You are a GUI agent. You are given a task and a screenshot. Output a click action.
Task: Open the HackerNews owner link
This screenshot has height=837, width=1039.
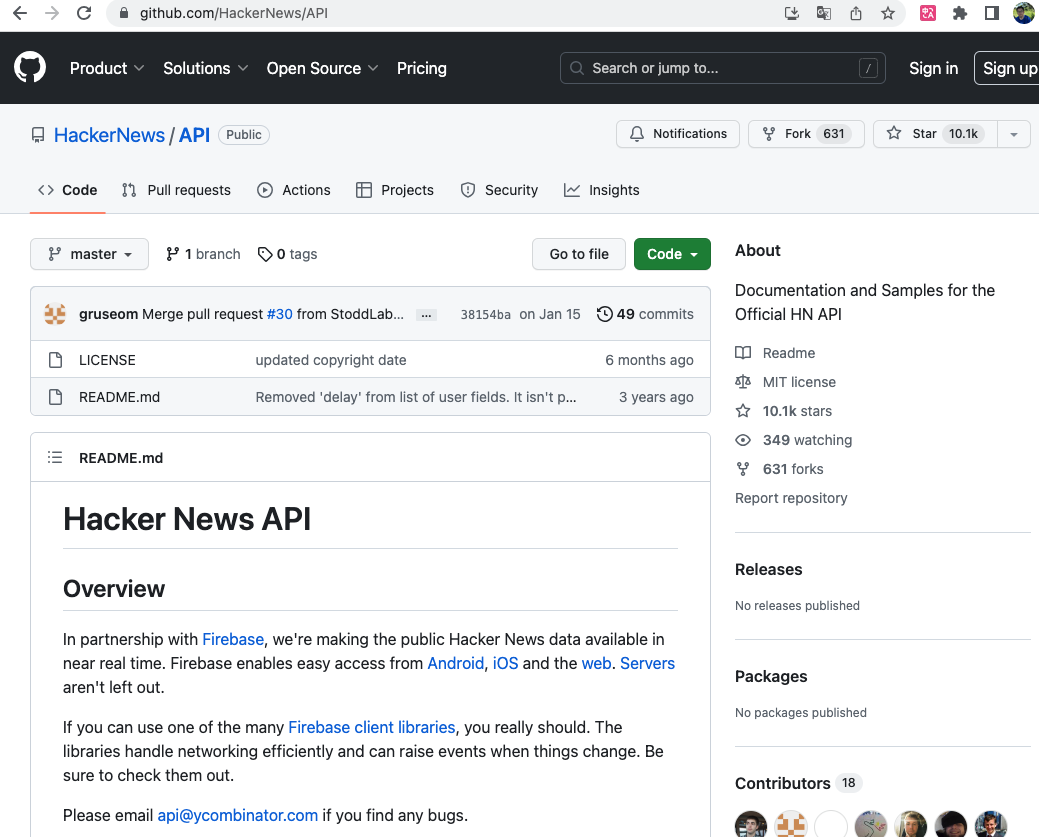coord(109,135)
